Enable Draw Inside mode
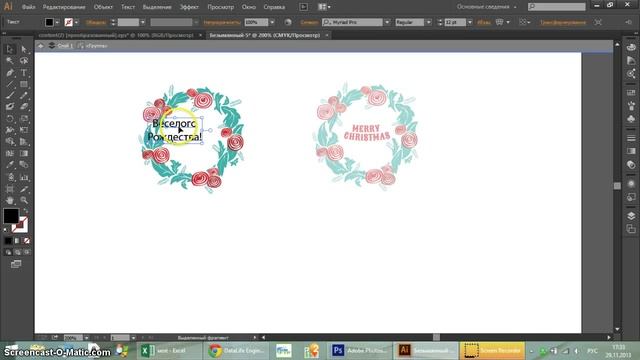Viewport: 640px width, 360px height. 27,252
